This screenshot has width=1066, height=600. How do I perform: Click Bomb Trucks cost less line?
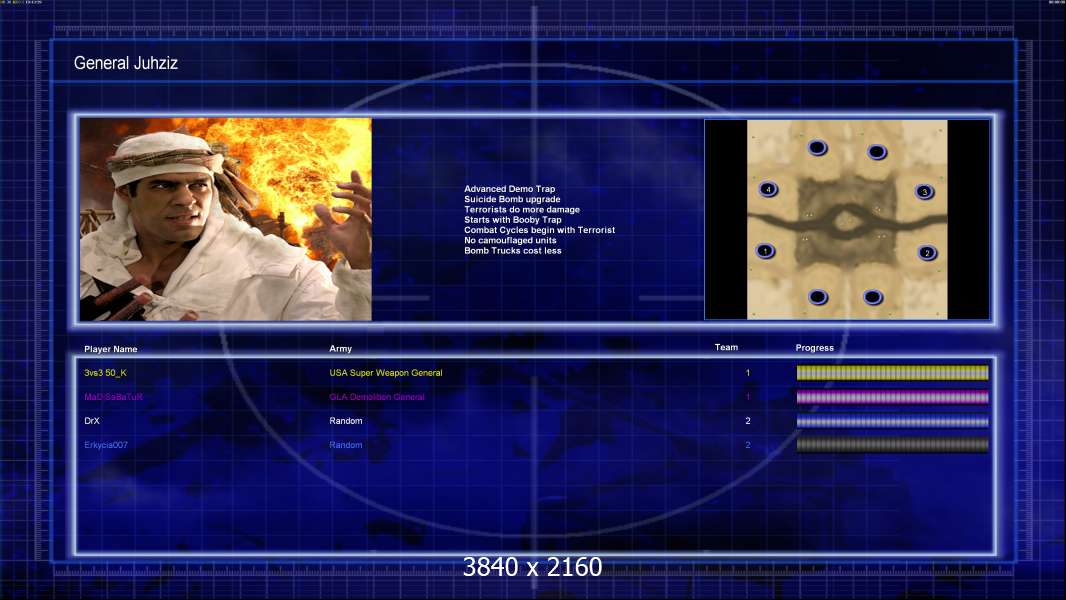click(513, 250)
